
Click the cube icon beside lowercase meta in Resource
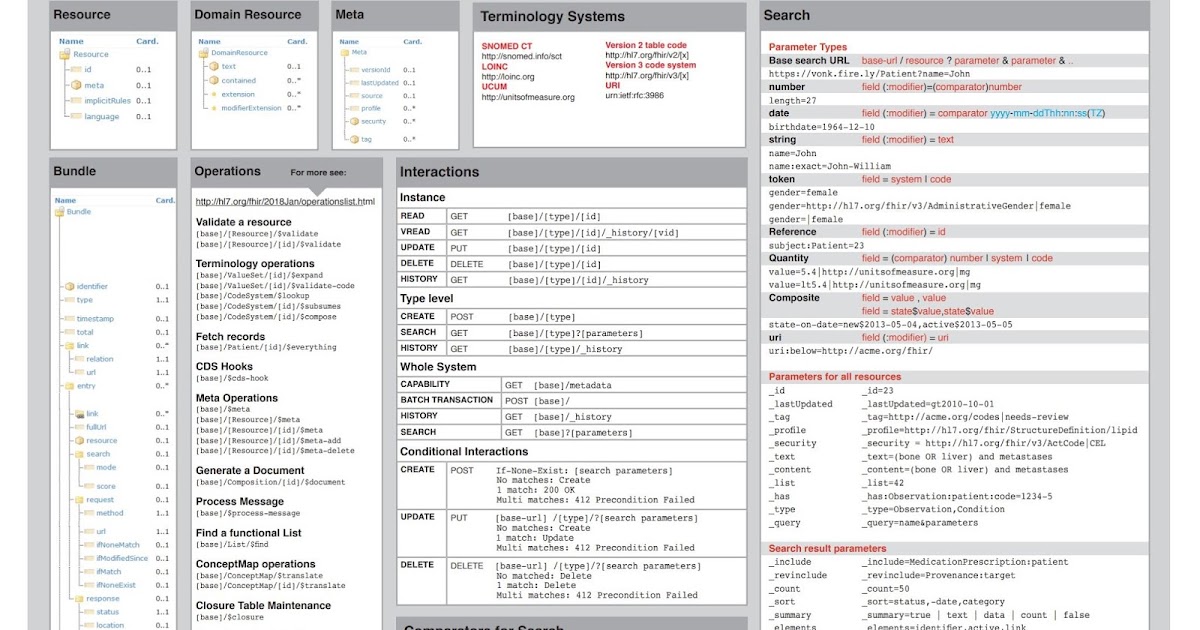point(74,85)
